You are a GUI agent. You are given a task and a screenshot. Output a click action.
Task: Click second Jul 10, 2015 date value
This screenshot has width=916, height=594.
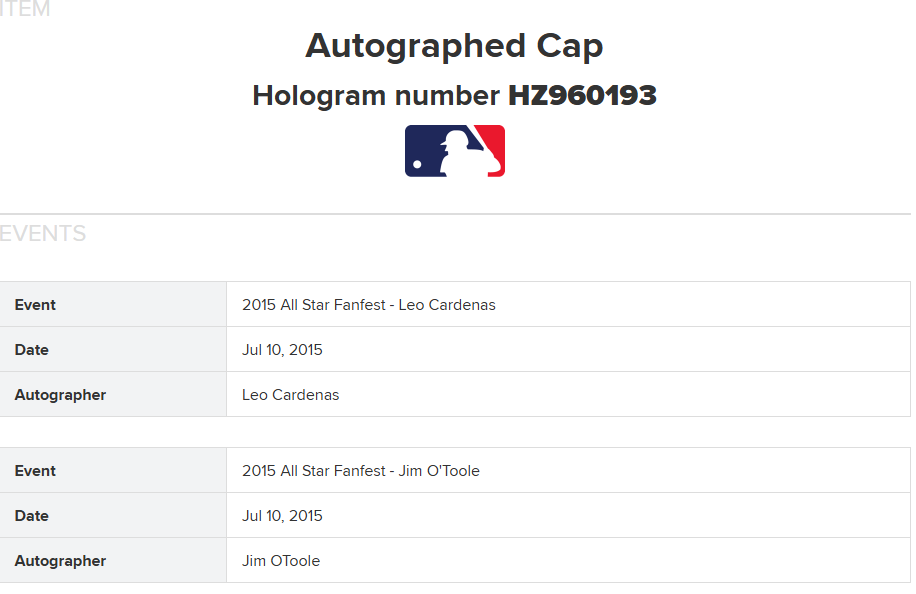tap(282, 516)
